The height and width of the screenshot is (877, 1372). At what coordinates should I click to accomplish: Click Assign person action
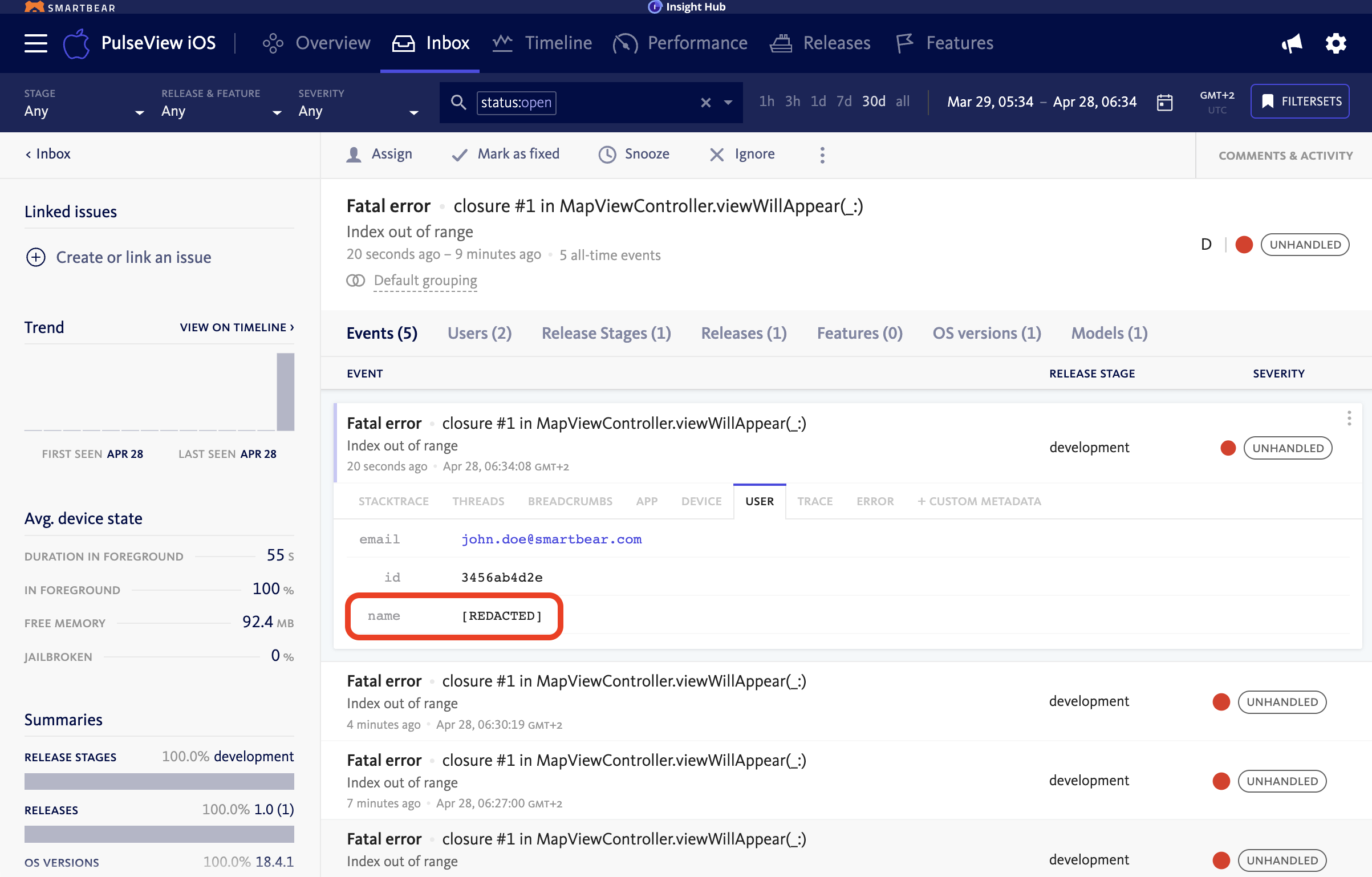pyautogui.click(x=379, y=155)
